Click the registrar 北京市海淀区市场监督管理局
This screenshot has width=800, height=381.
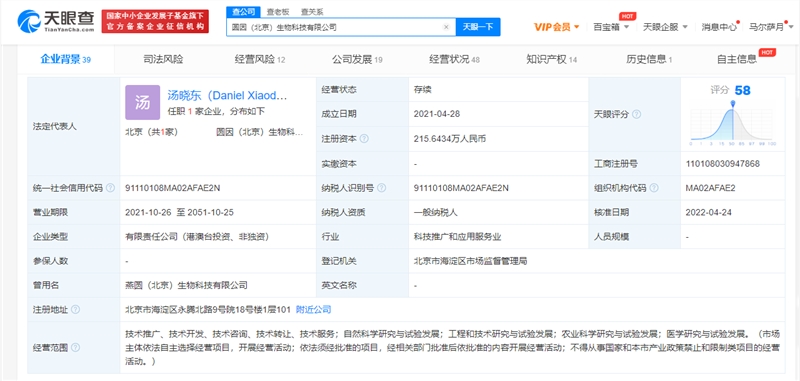tap(470, 261)
